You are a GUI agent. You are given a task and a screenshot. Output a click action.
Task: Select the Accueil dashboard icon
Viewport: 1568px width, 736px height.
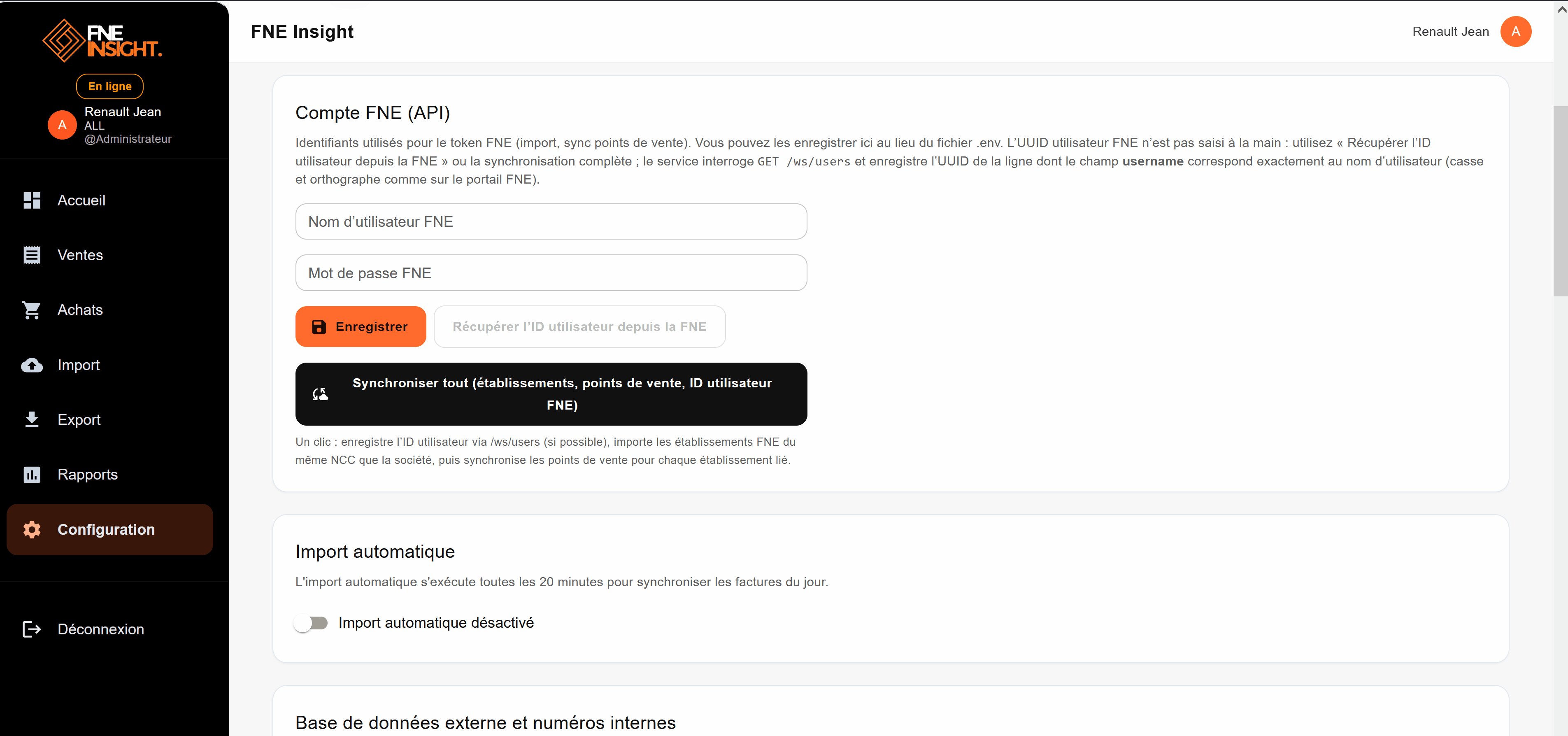(32, 200)
